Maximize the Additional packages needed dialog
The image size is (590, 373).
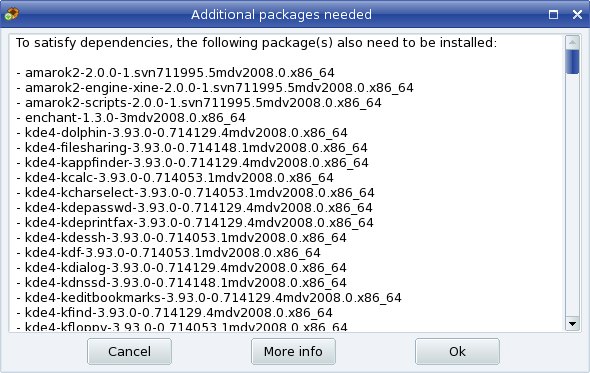click(x=553, y=15)
